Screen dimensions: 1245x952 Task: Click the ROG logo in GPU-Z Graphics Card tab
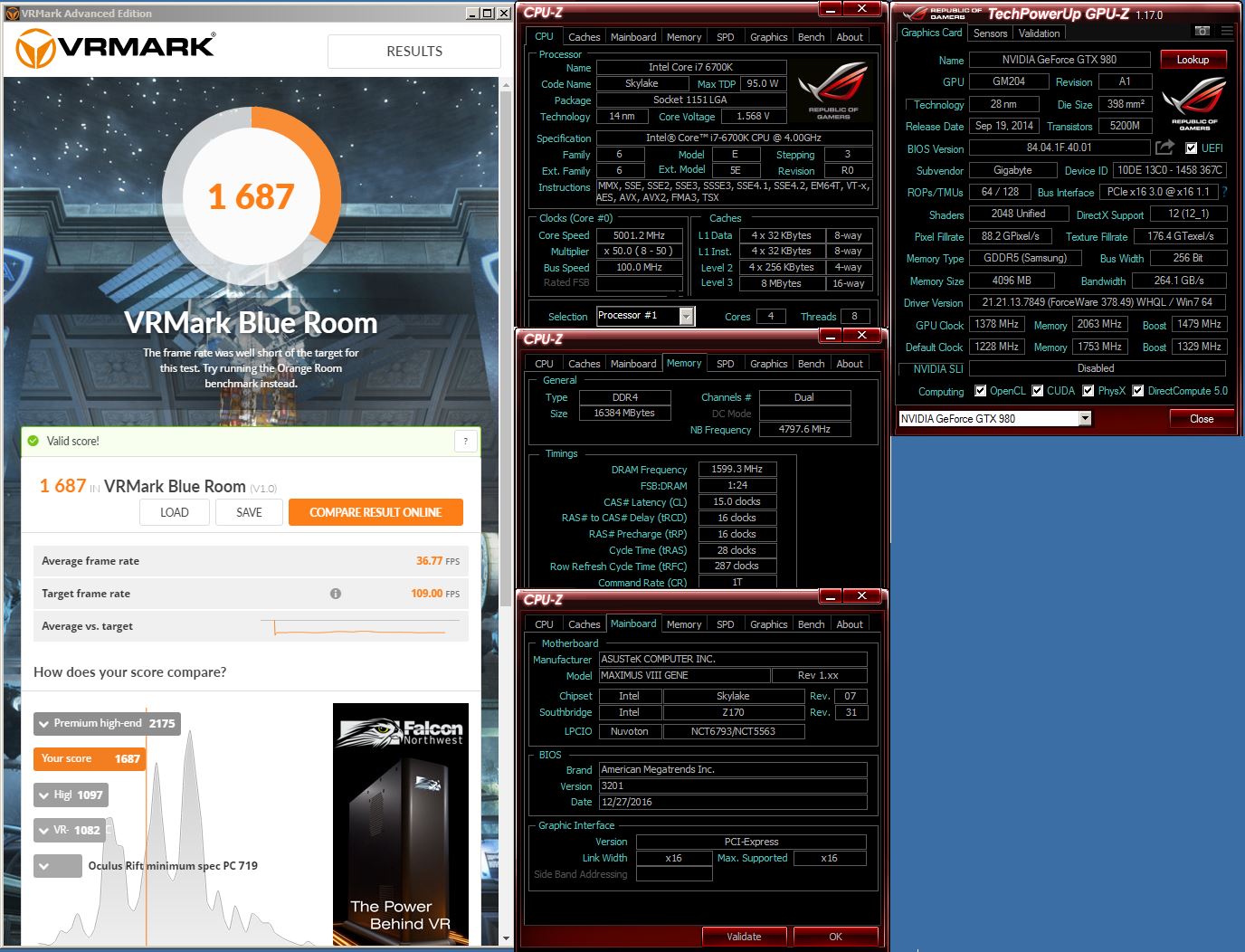[1194, 104]
